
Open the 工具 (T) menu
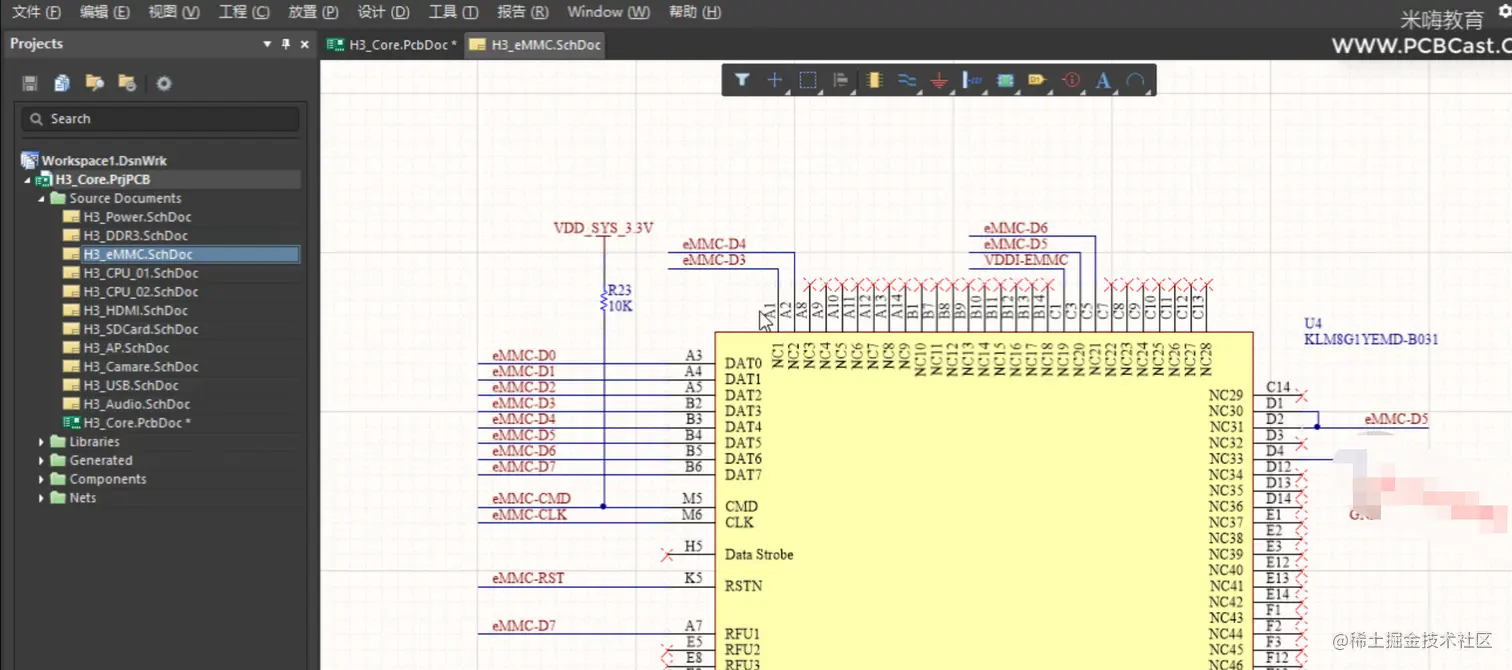(x=453, y=12)
